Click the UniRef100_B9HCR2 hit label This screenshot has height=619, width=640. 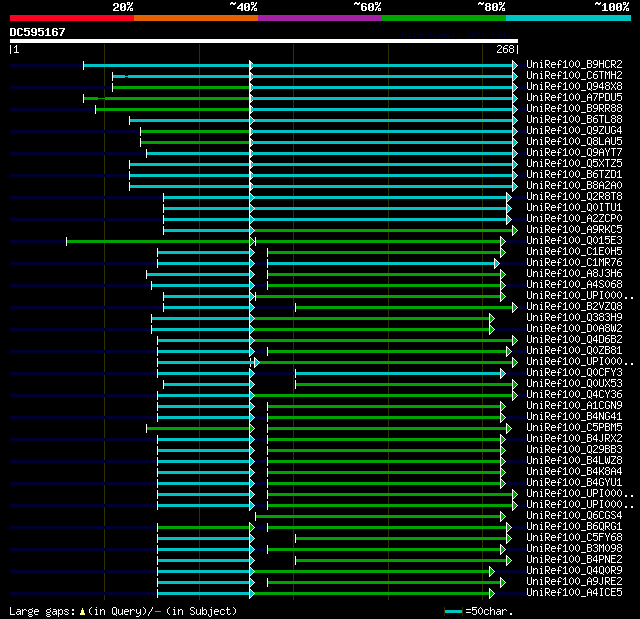574,64
